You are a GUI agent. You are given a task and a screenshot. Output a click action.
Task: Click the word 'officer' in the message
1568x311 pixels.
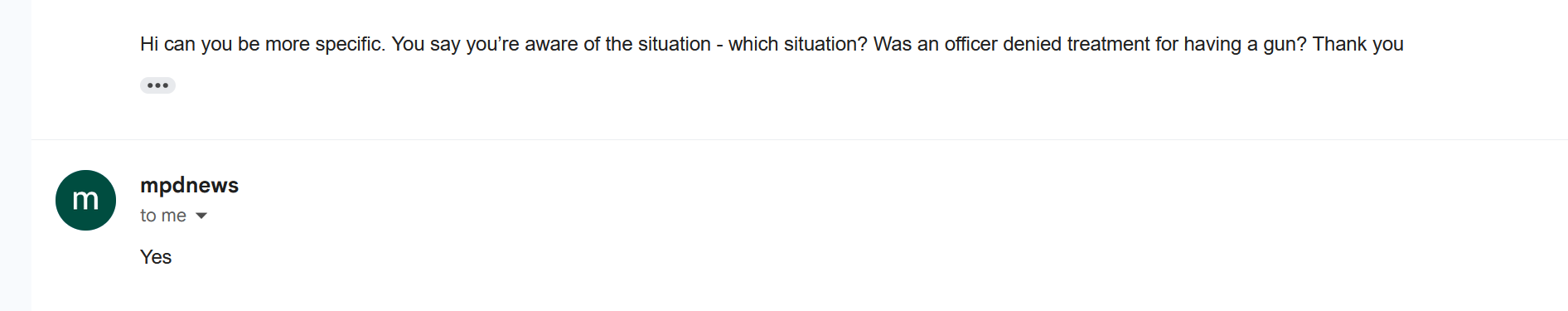(970, 44)
